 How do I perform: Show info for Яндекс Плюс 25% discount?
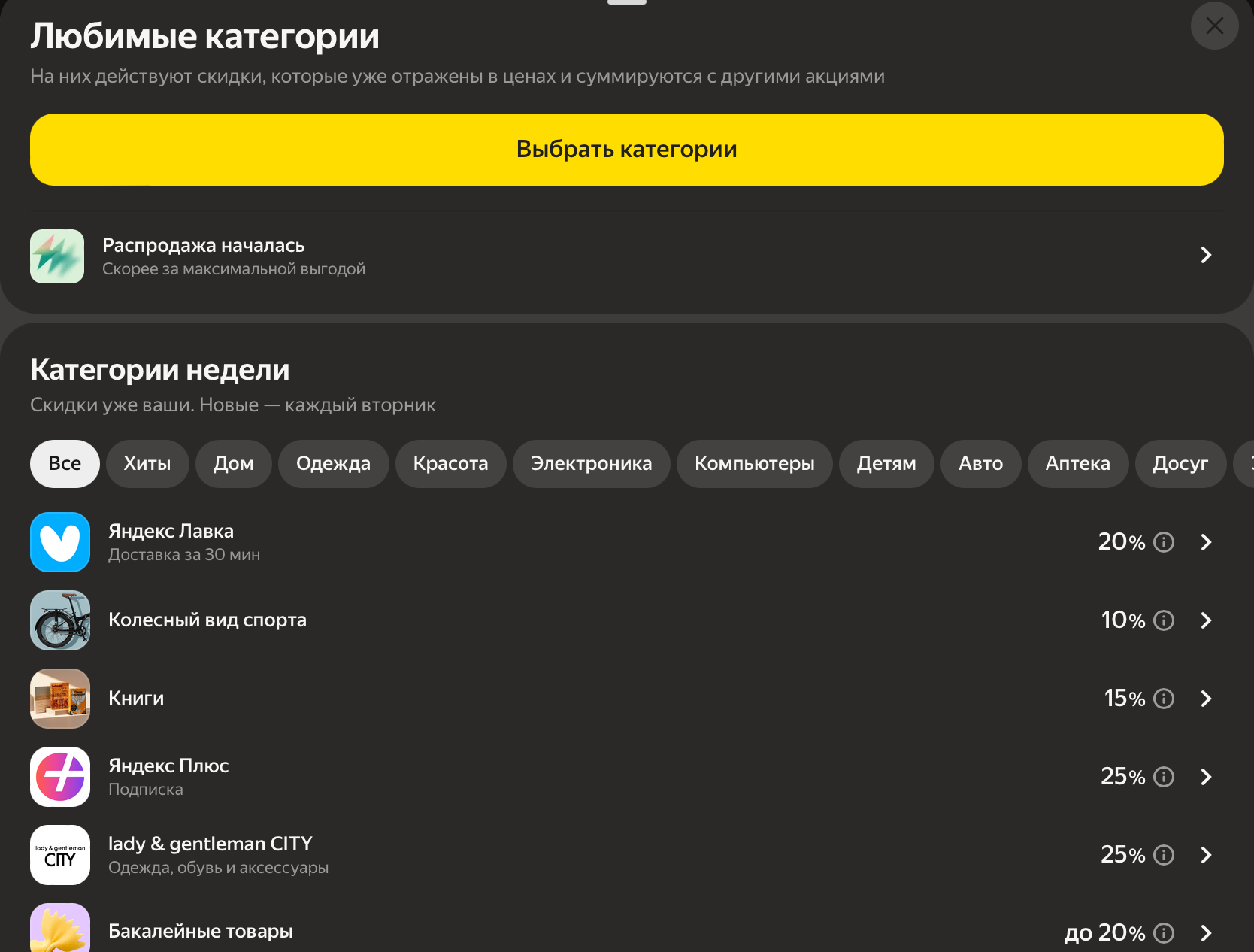(1164, 777)
